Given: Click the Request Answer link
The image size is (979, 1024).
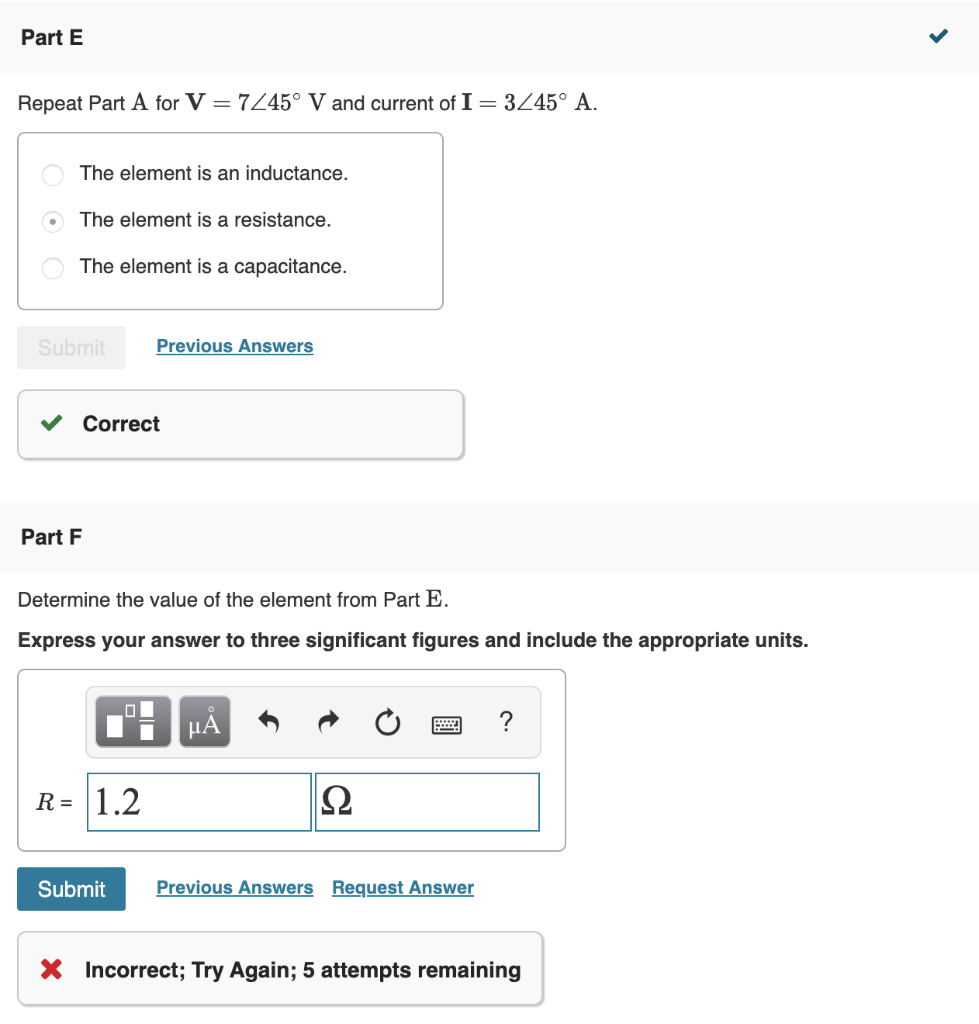Looking at the screenshot, I should (x=402, y=887).
